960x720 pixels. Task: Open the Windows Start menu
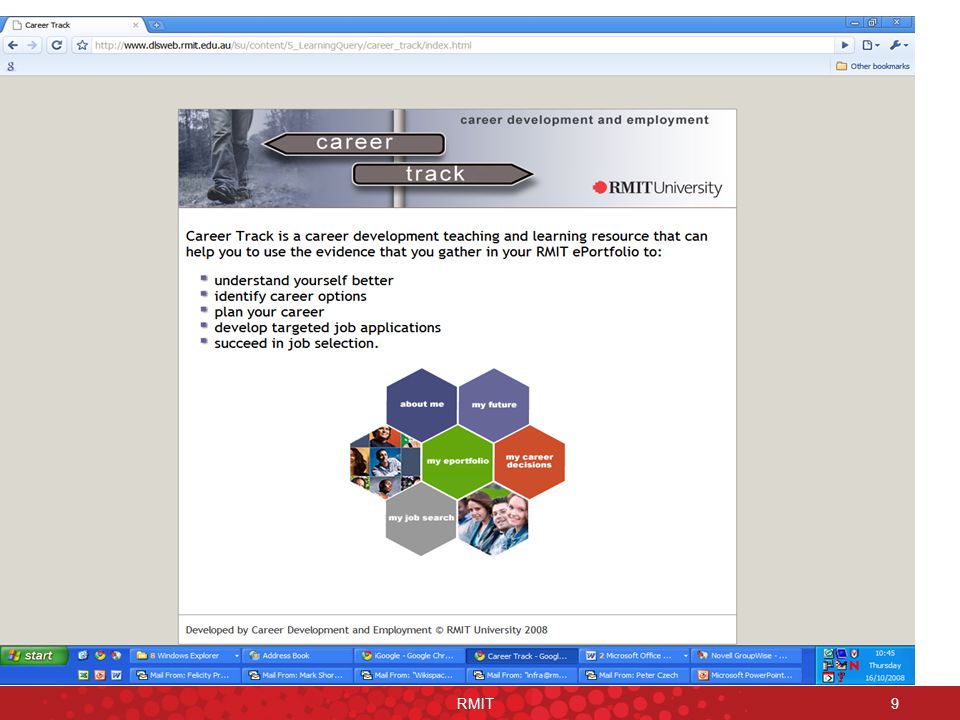(x=32, y=656)
